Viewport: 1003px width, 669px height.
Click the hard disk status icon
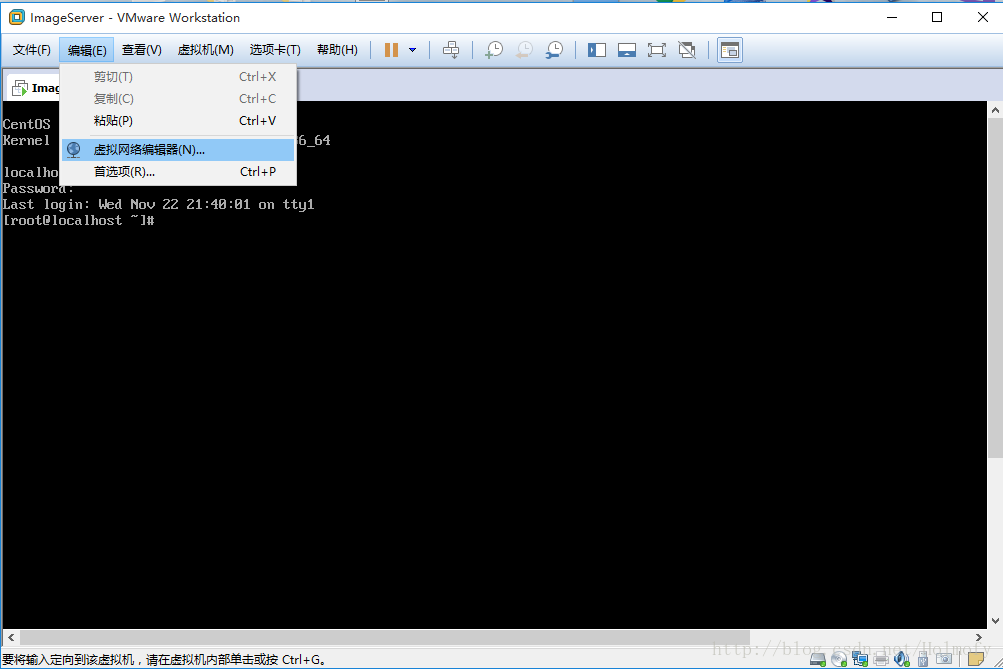pyautogui.click(x=817, y=659)
